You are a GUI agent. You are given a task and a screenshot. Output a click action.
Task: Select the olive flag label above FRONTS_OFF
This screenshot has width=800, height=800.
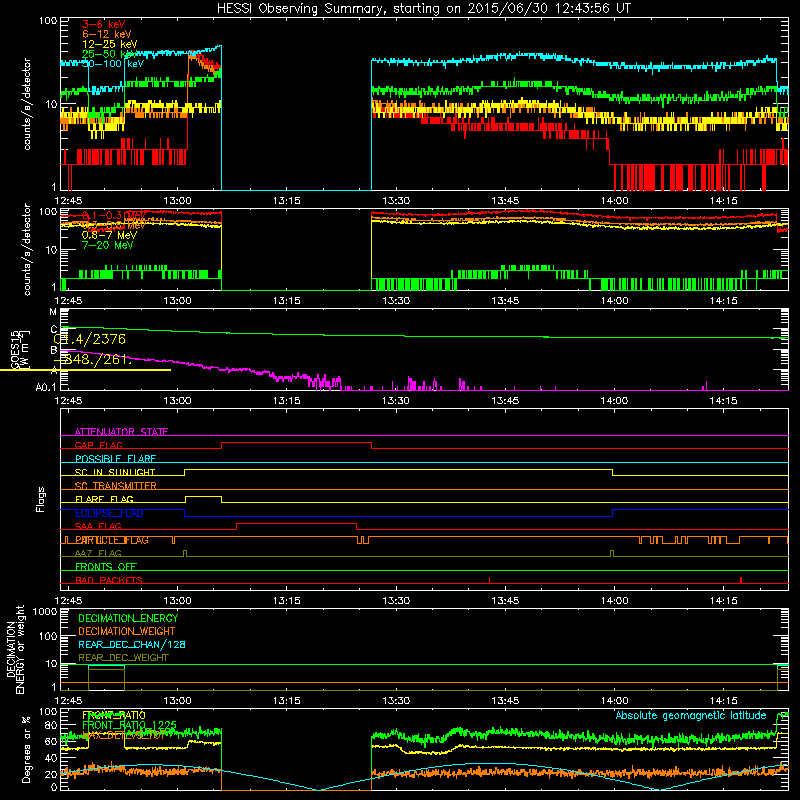coord(98,553)
